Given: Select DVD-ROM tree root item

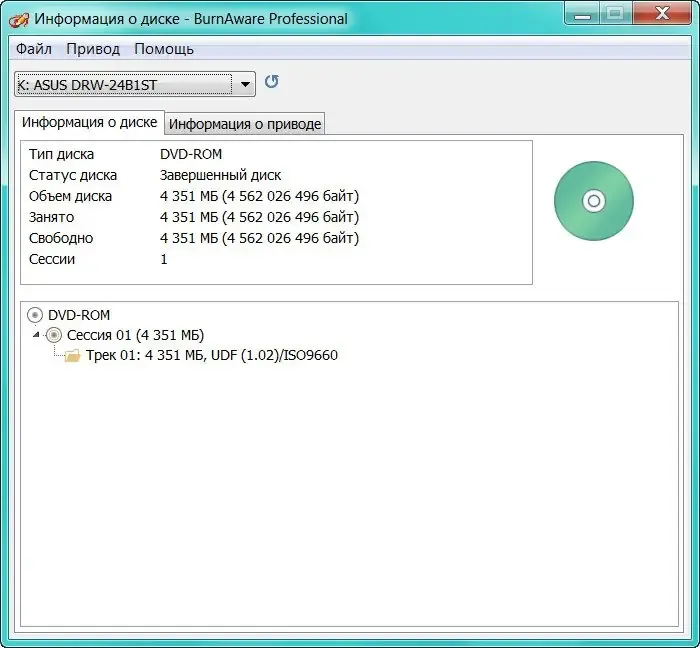Looking at the screenshot, I should (x=79, y=315).
